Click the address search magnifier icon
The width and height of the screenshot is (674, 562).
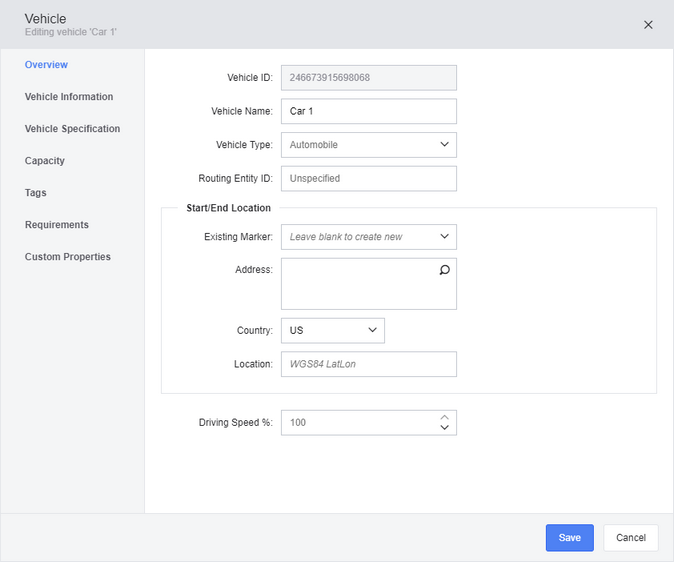tap(444, 270)
